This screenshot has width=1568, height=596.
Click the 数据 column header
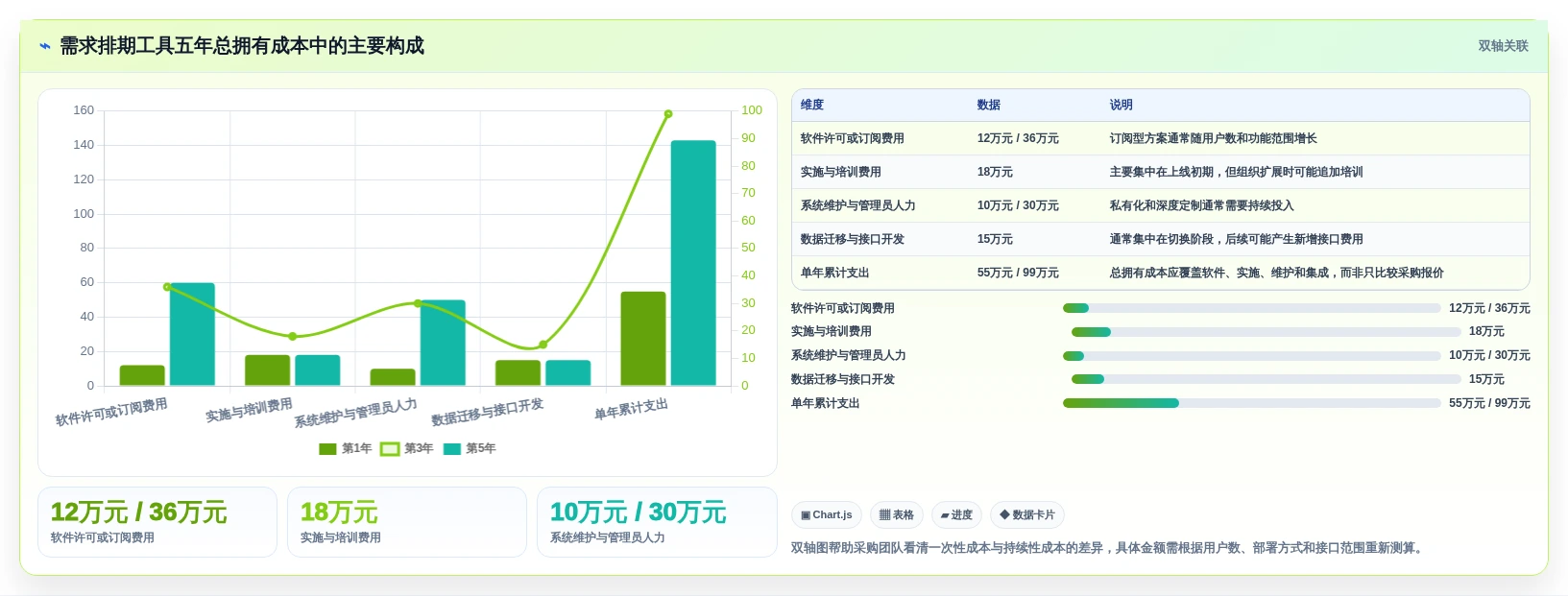tap(989, 105)
